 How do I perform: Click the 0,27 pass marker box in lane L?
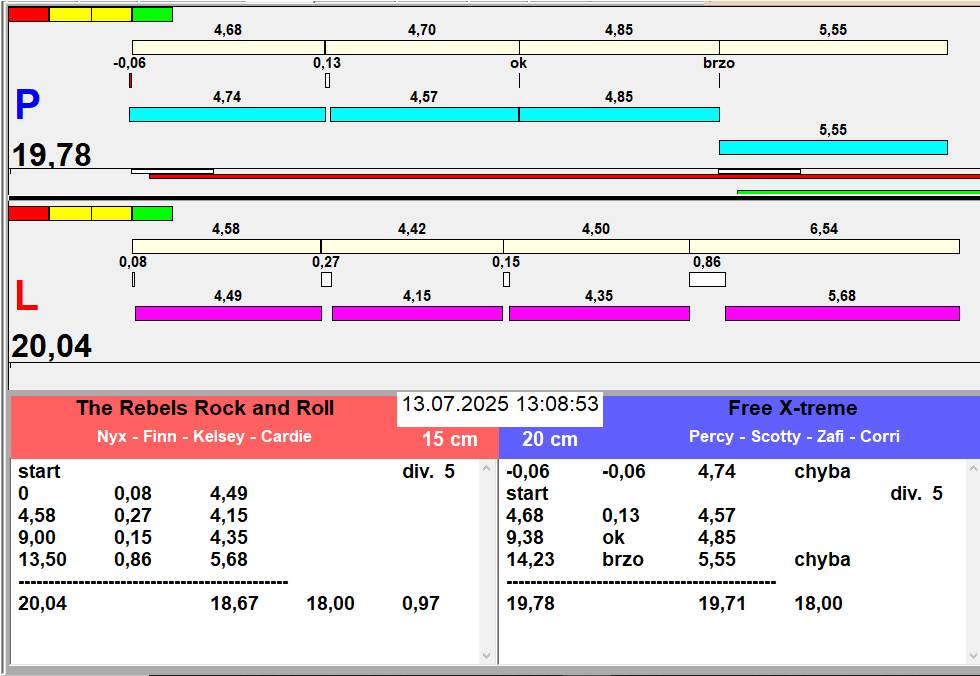326,279
